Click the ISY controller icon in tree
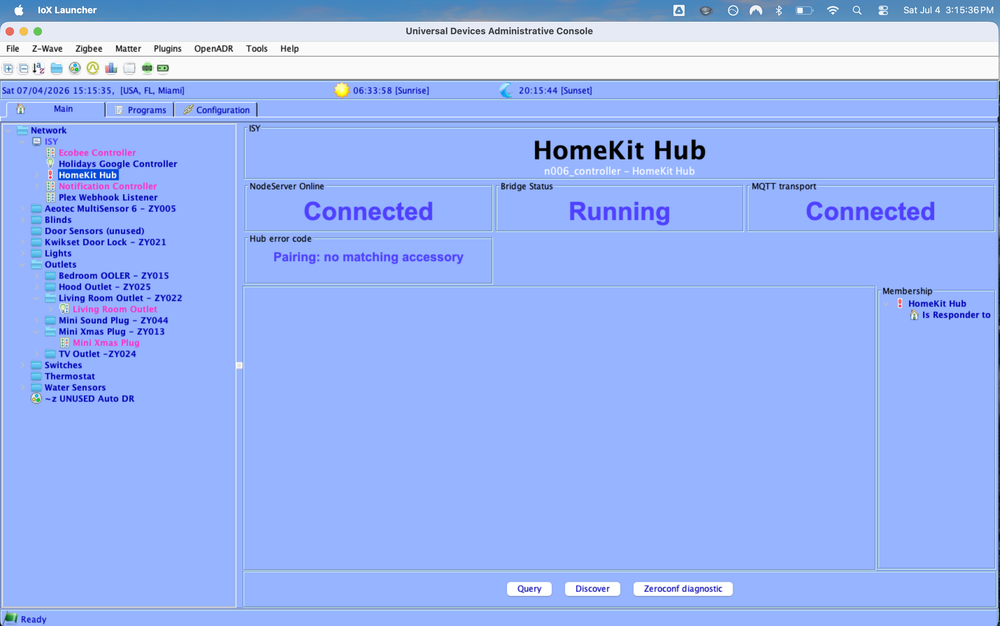 tap(36, 142)
